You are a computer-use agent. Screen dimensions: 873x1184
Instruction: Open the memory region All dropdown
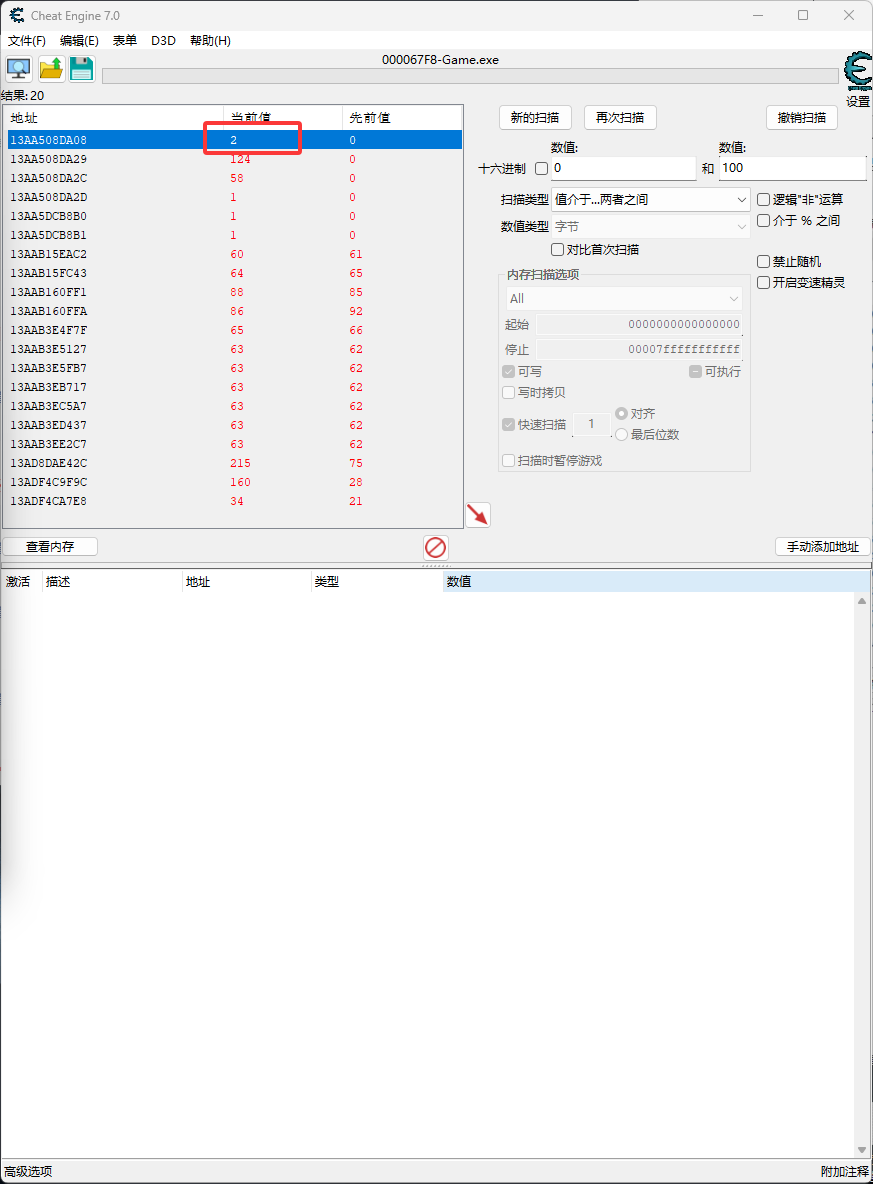click(624, 298)
